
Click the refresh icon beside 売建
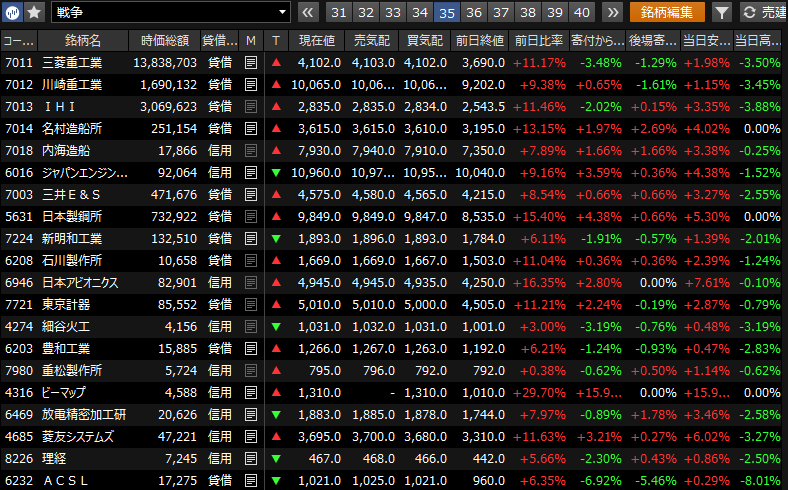pyautogui.click(x=749, y=12)
